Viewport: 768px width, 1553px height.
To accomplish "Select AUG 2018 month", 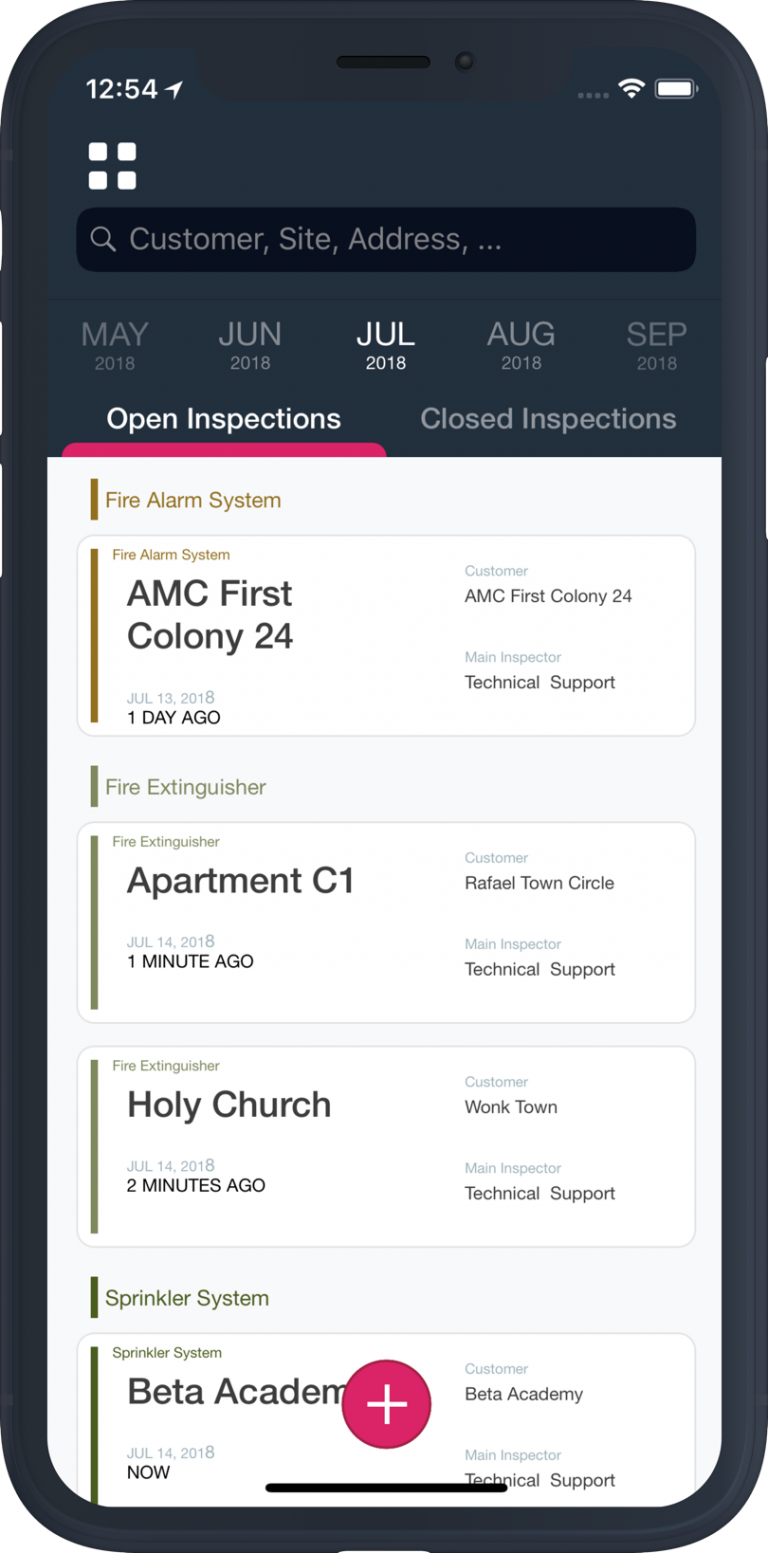I will pos(521,345).
